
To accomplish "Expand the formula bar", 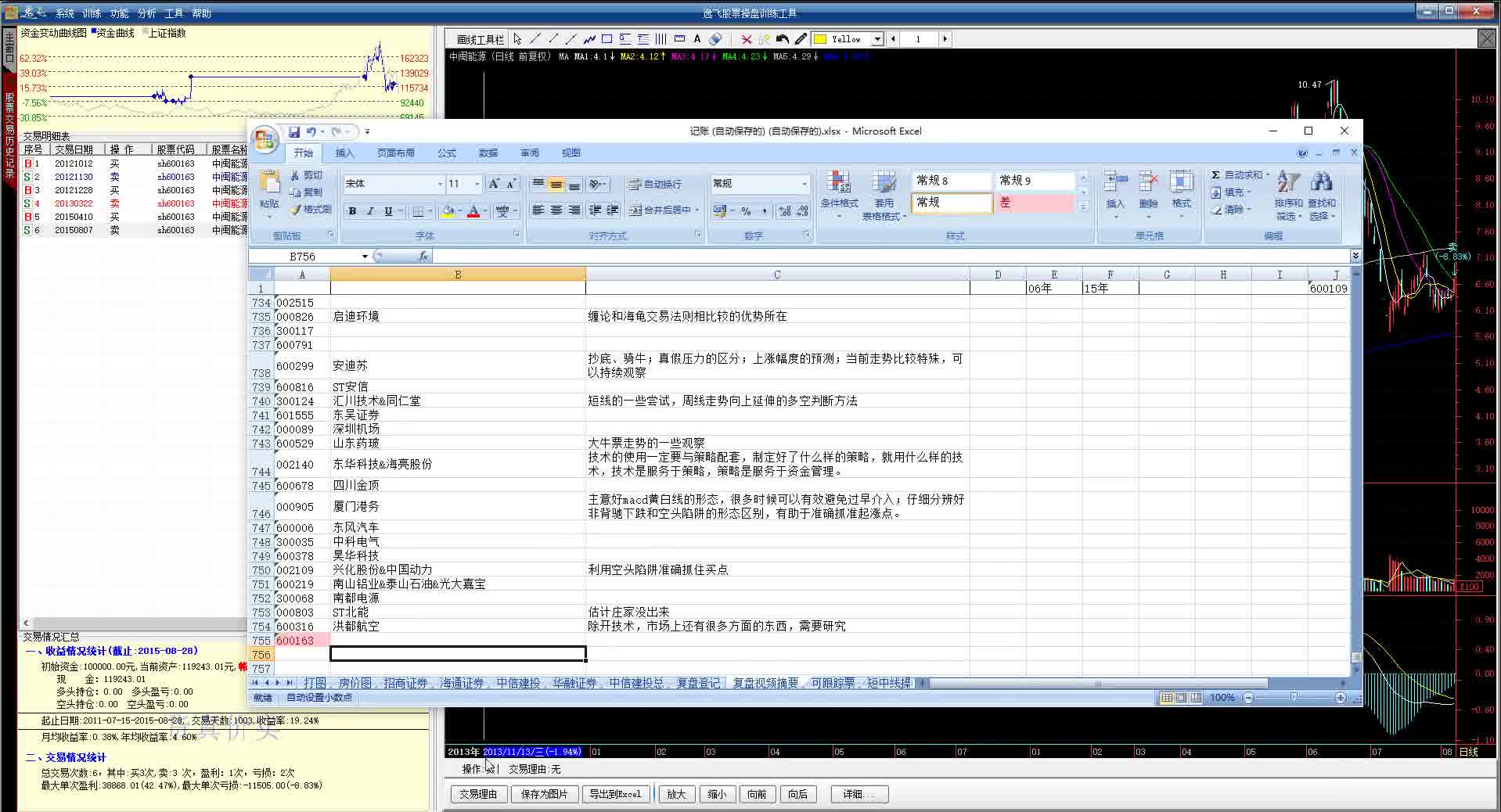I will (x=1355, y=257).
